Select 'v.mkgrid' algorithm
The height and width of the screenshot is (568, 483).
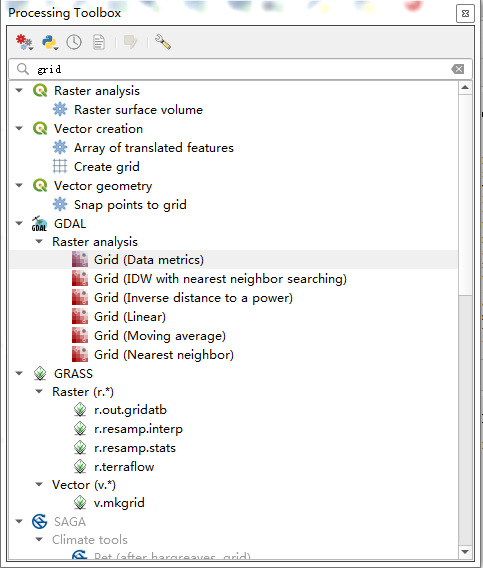click(x=119, y=503)
